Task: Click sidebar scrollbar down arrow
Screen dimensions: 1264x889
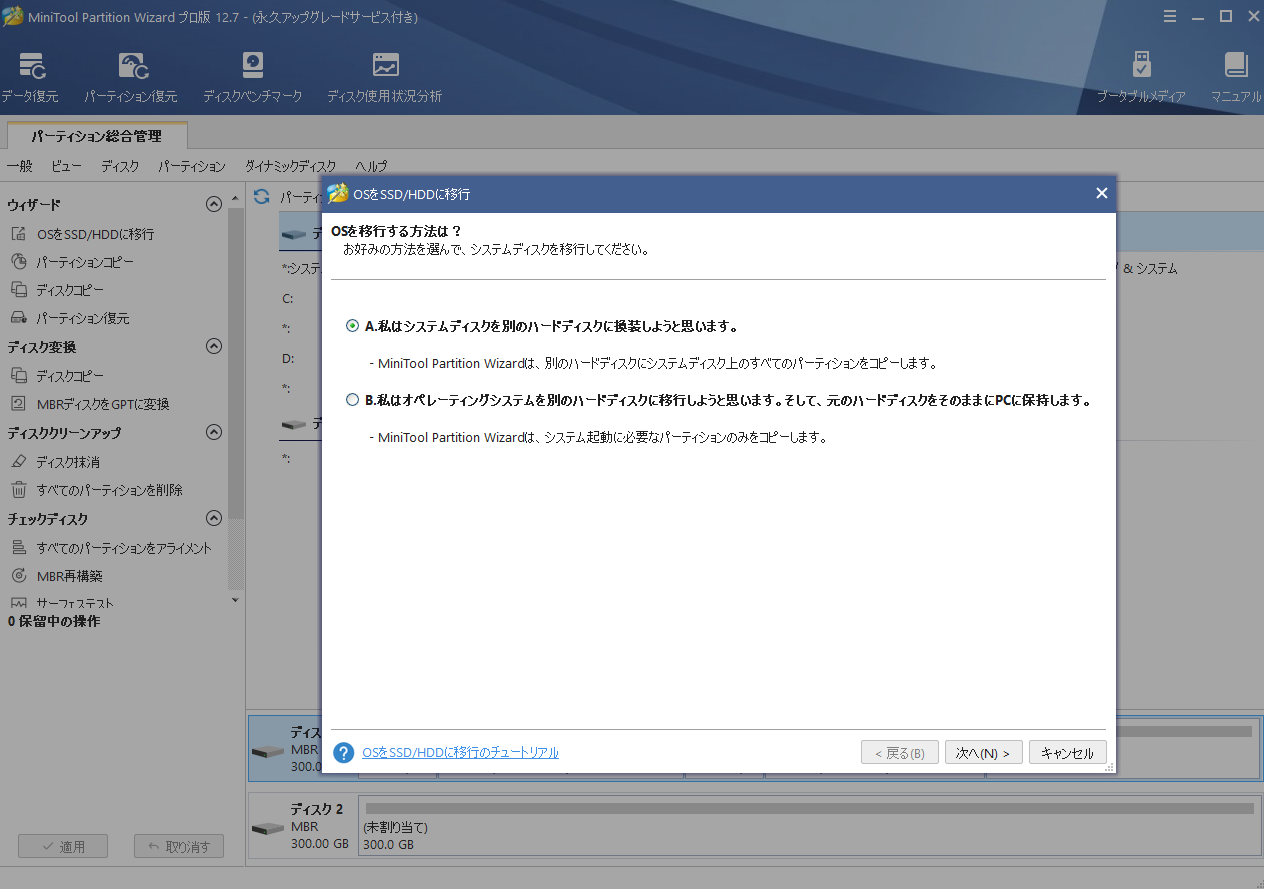Action: (x=235, y=600)
